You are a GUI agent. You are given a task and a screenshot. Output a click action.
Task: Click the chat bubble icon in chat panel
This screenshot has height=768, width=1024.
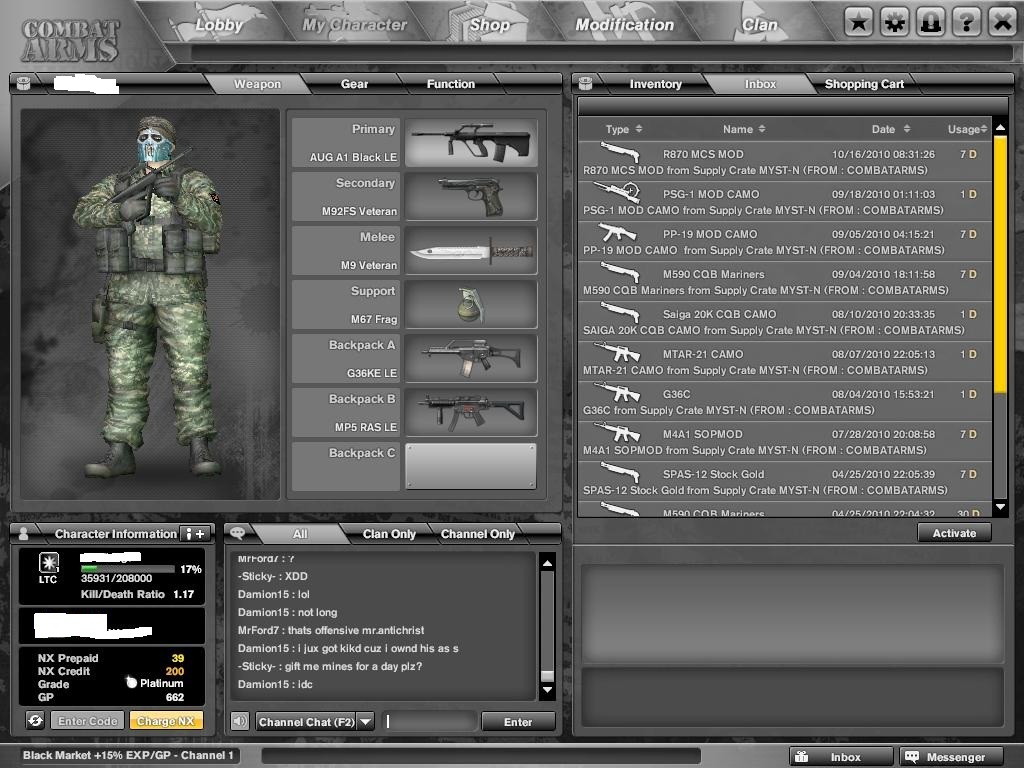pyautogui.click(x=237, y=533)
